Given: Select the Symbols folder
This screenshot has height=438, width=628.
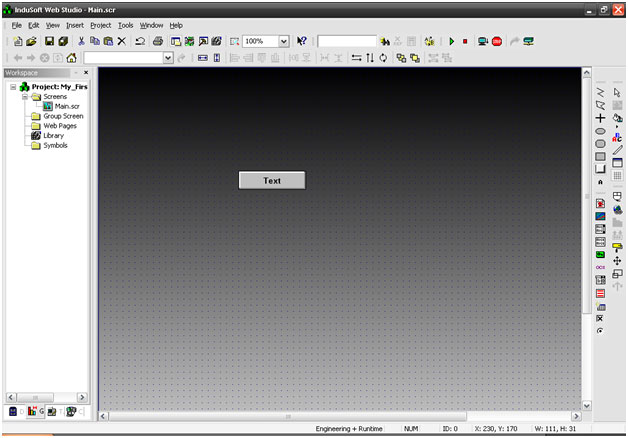Looking at the screenshot, I should 55,145.
